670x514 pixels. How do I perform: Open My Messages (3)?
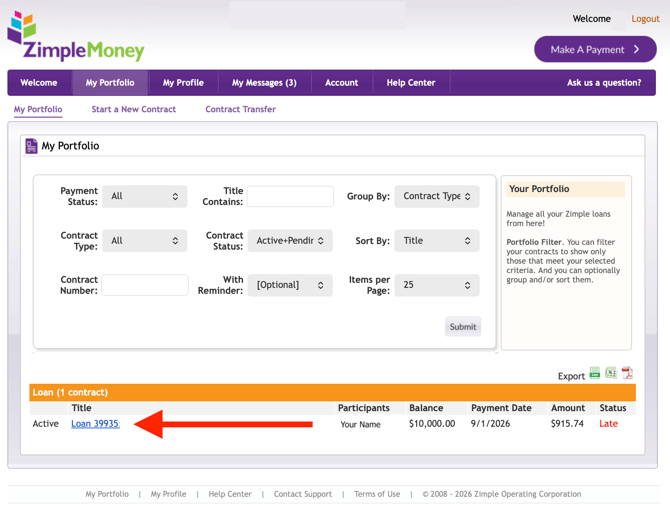(264, 82)
